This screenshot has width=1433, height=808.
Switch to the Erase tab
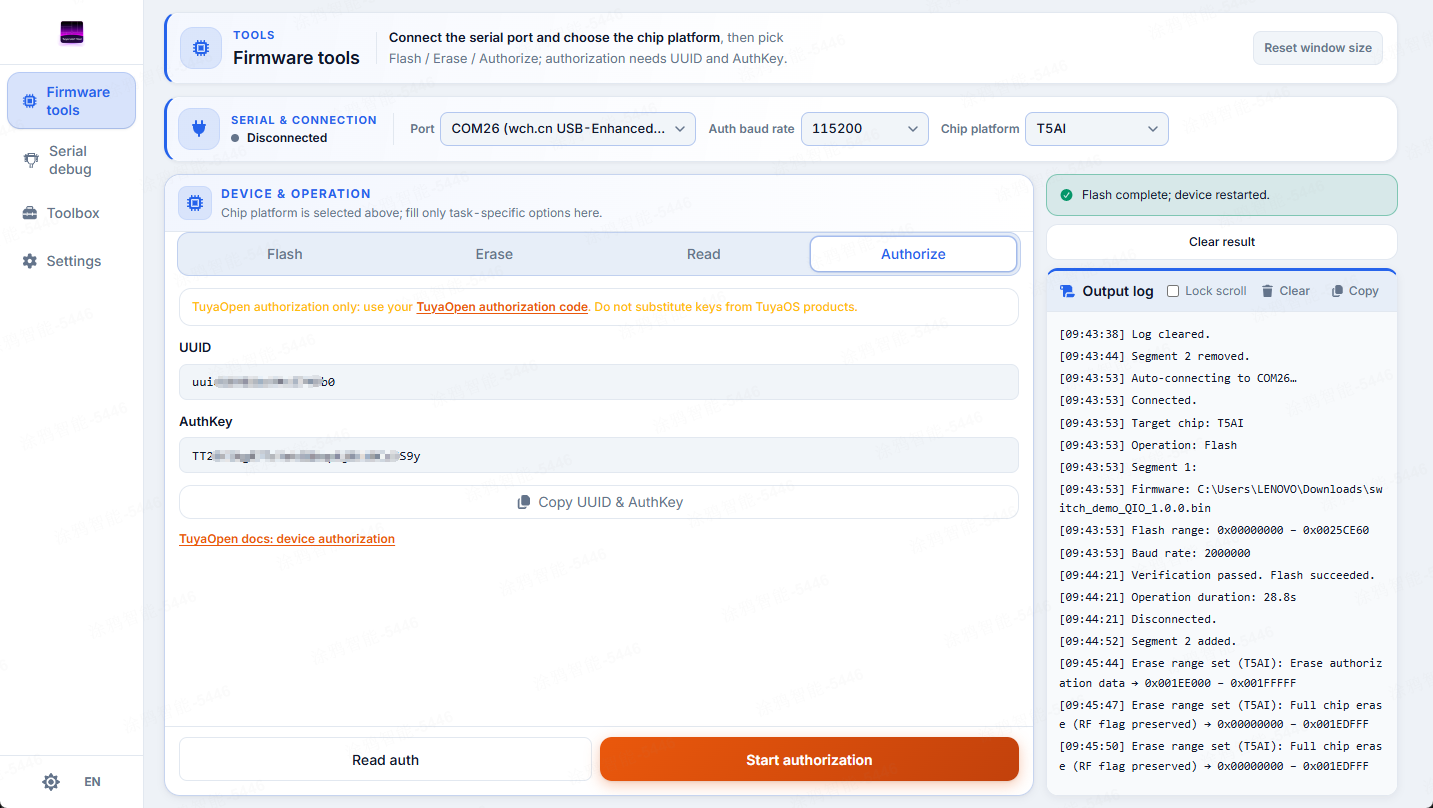(x=494, y=254)
